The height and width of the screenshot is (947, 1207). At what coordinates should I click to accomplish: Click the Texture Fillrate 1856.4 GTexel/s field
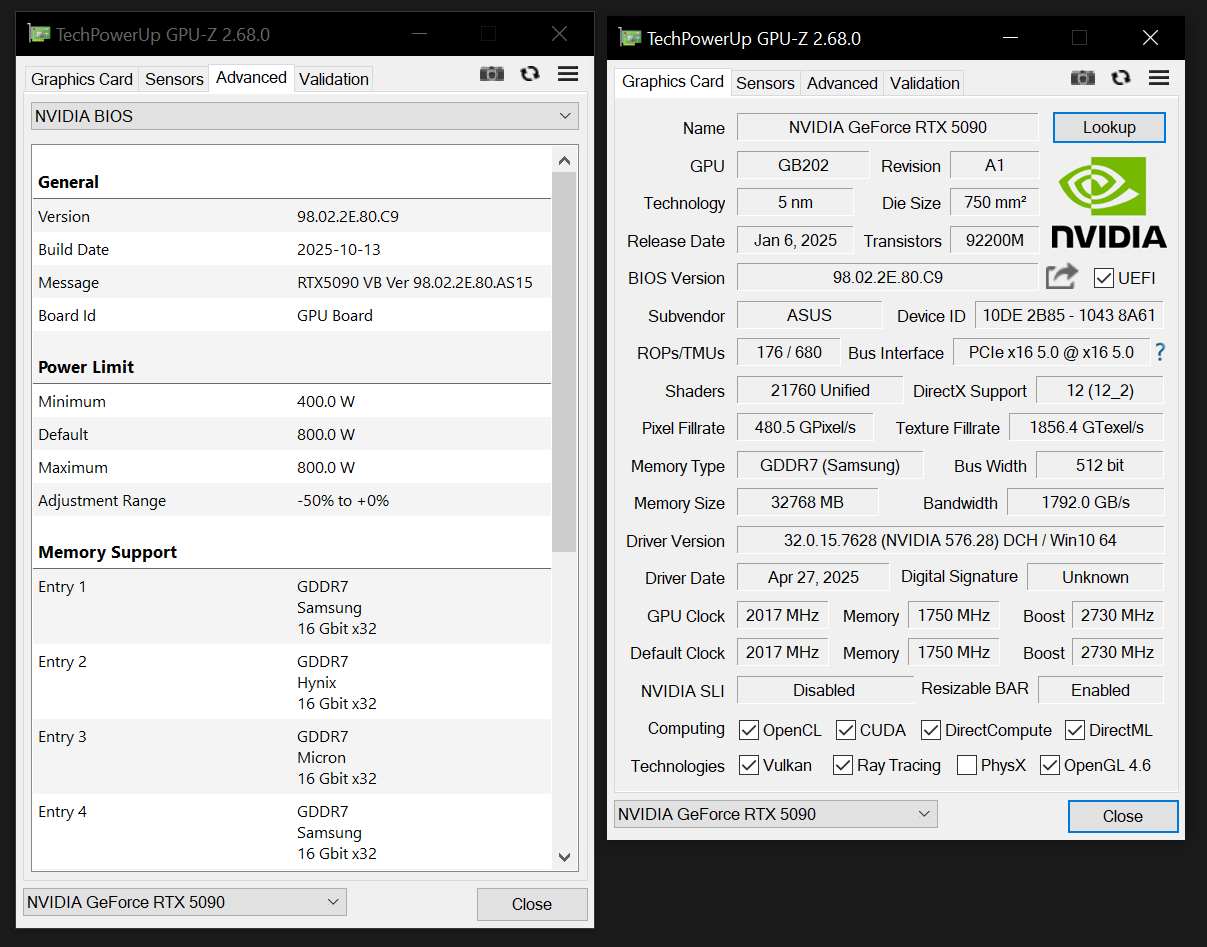click(1086, 427)
